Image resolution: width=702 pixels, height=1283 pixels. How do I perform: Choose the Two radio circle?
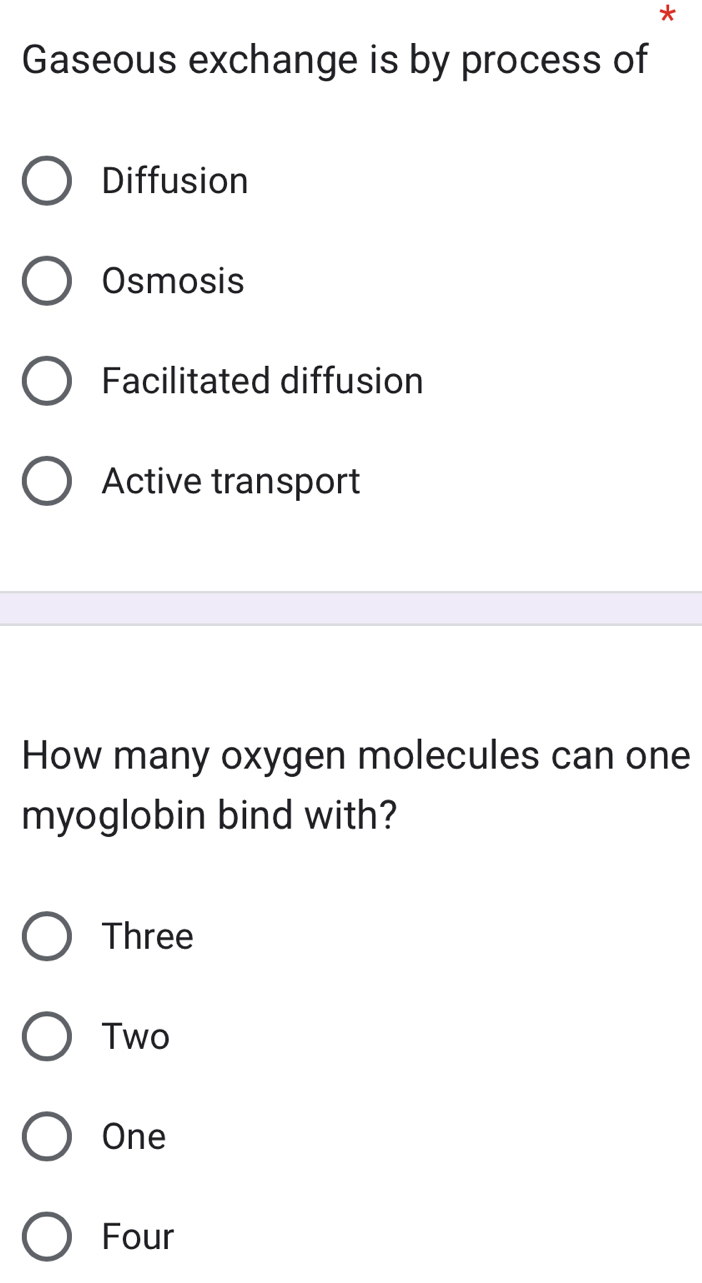pos(47,1036)
